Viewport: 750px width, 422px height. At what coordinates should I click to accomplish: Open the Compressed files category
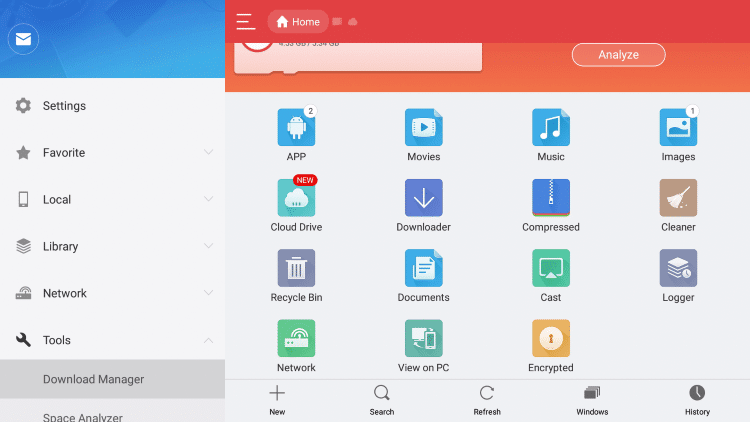[551, 198]
